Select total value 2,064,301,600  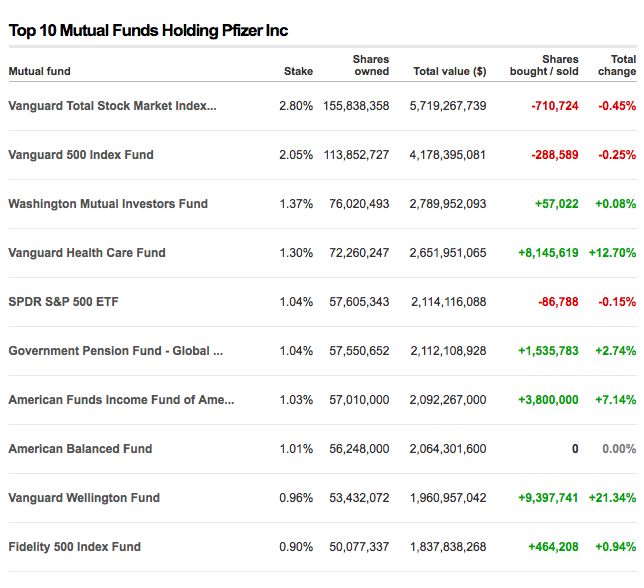(448, 449)
